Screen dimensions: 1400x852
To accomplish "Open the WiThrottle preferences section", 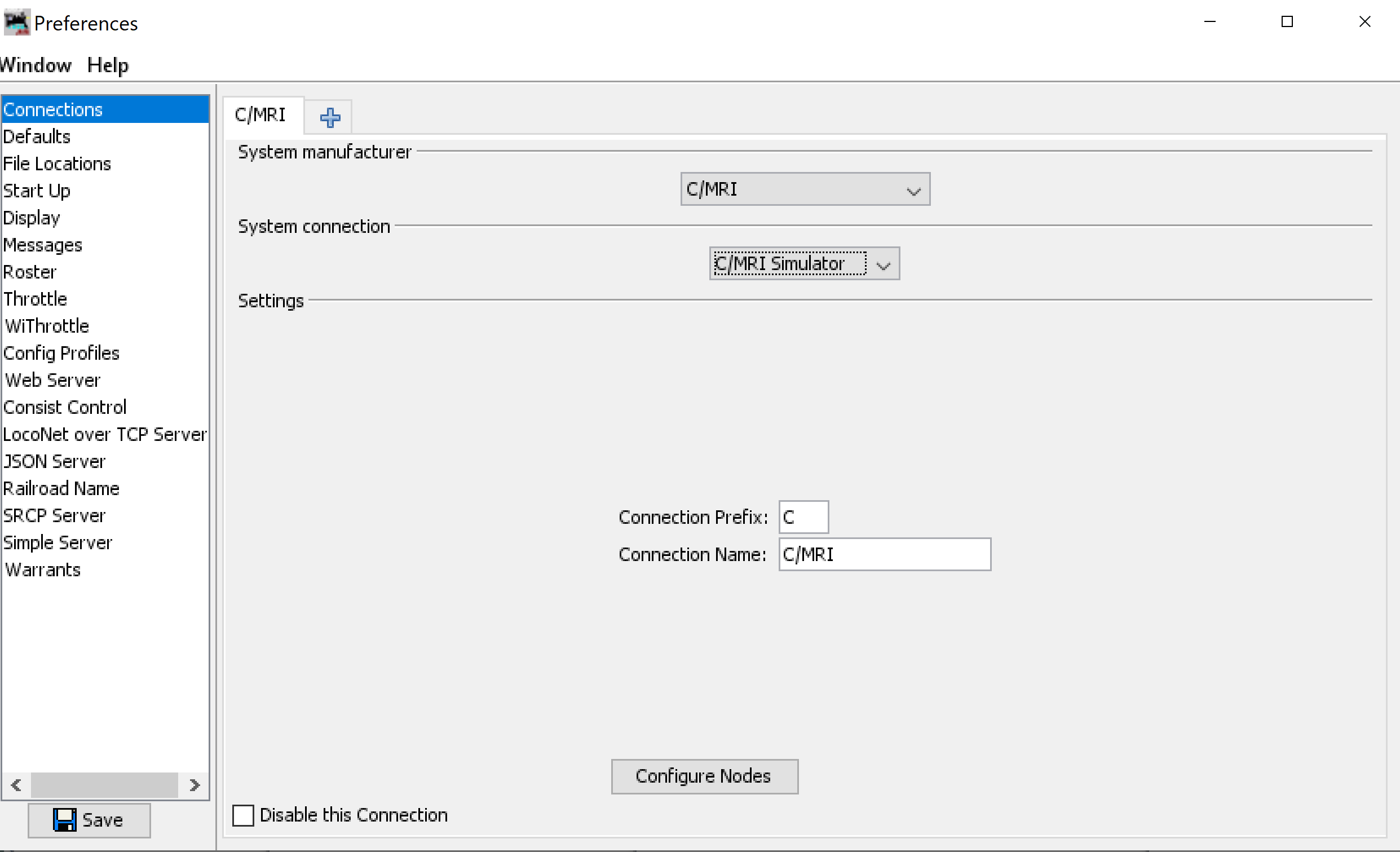I will [x=46, y=326].
